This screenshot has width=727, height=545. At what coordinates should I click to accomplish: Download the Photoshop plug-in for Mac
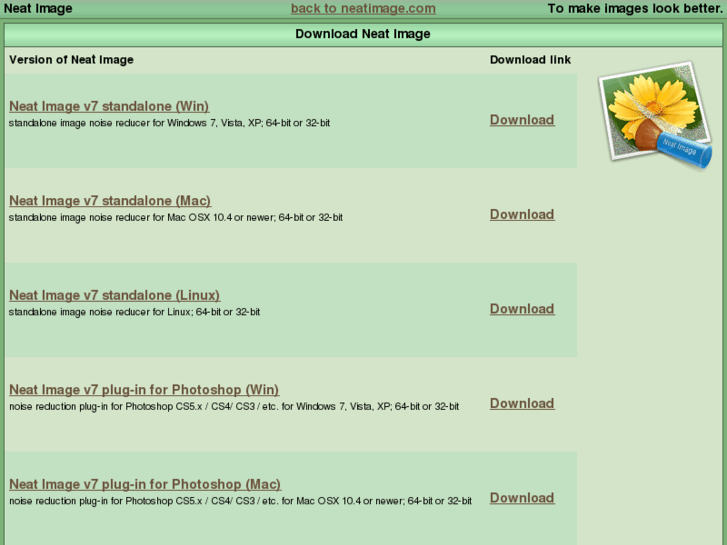tap(522, 499)
